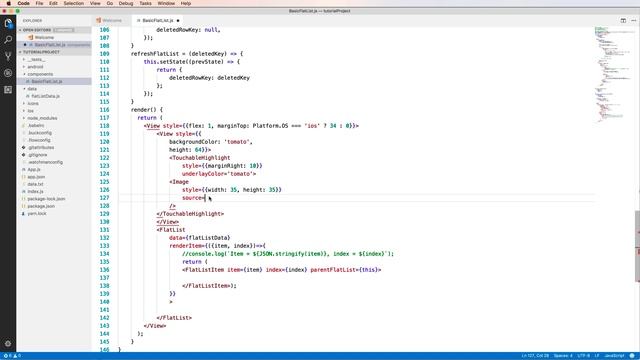Open Welcome under Open Editors
Viewport: 640px width, 360px height.
tap(44, 38)
